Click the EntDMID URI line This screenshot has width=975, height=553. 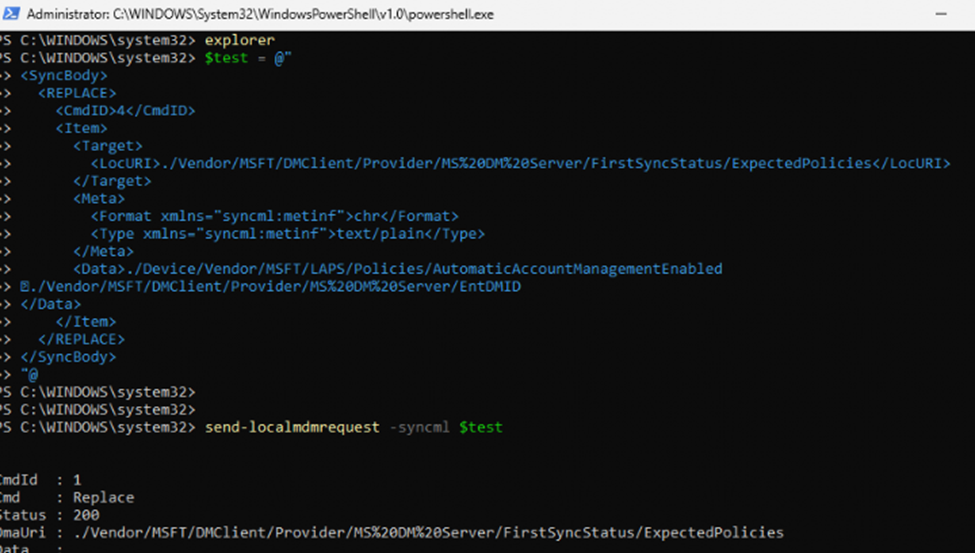click(270, 287)
